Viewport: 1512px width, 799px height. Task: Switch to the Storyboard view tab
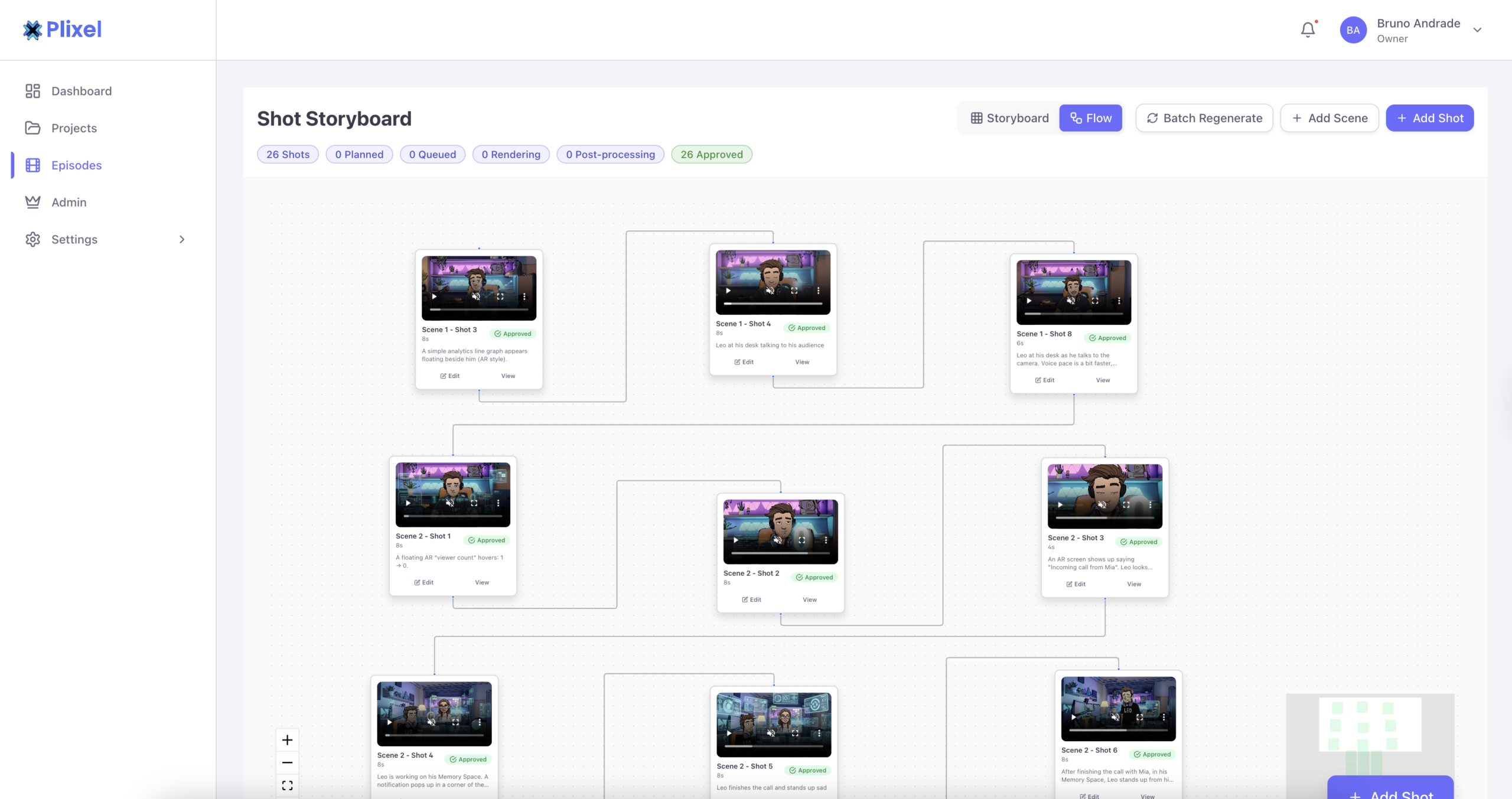[1009, 118]
